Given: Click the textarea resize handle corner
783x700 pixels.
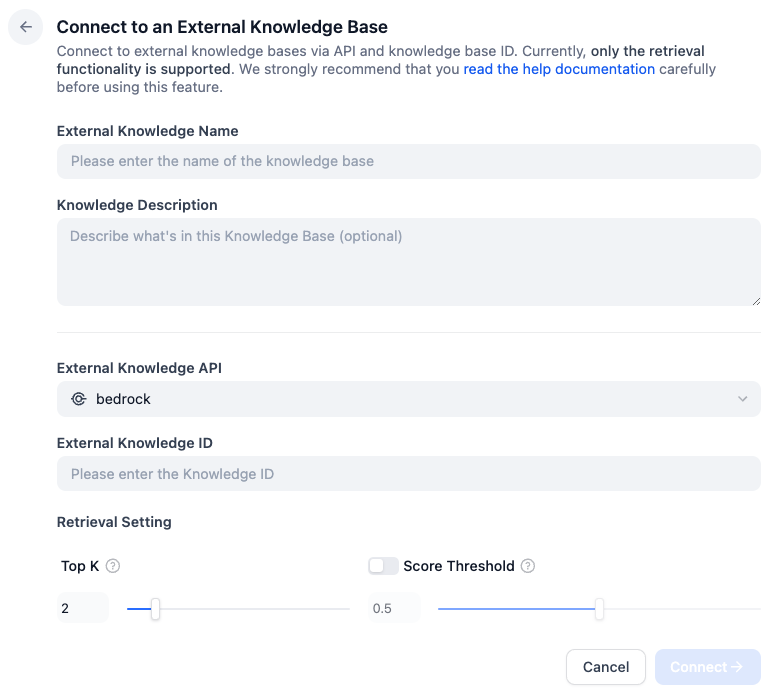Looking at the screenshot, I should click(x=755, y=300).
